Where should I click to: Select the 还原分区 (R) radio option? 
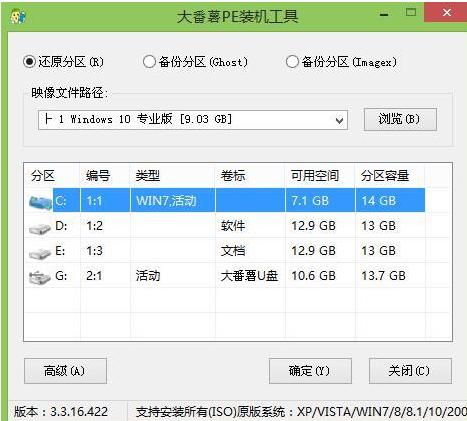(63, 62)
